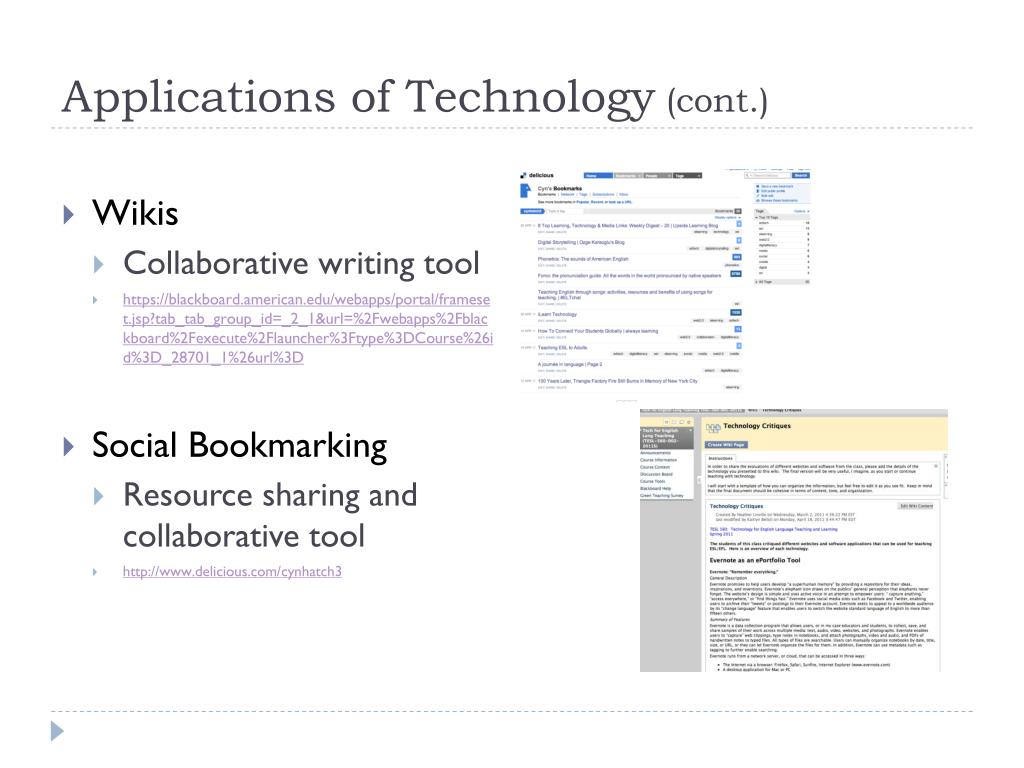Open Course Information in Blackboard menu
Viewport: 1024px width, 768px height.
[658, 460]
